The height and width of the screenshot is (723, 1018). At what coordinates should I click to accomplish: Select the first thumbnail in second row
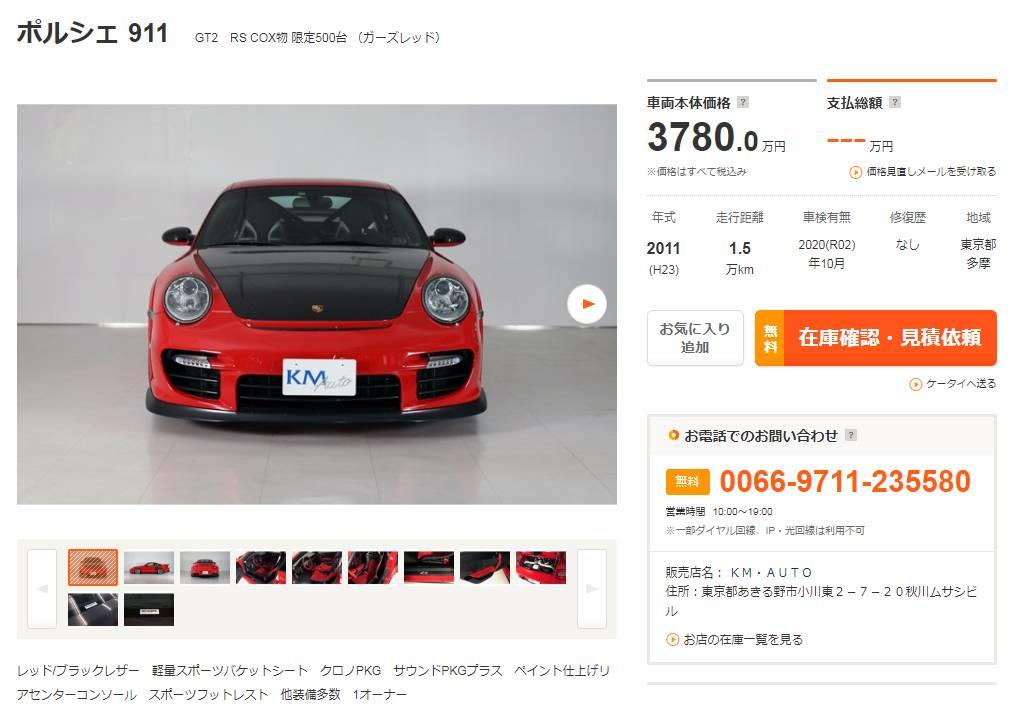click(93, 609)
